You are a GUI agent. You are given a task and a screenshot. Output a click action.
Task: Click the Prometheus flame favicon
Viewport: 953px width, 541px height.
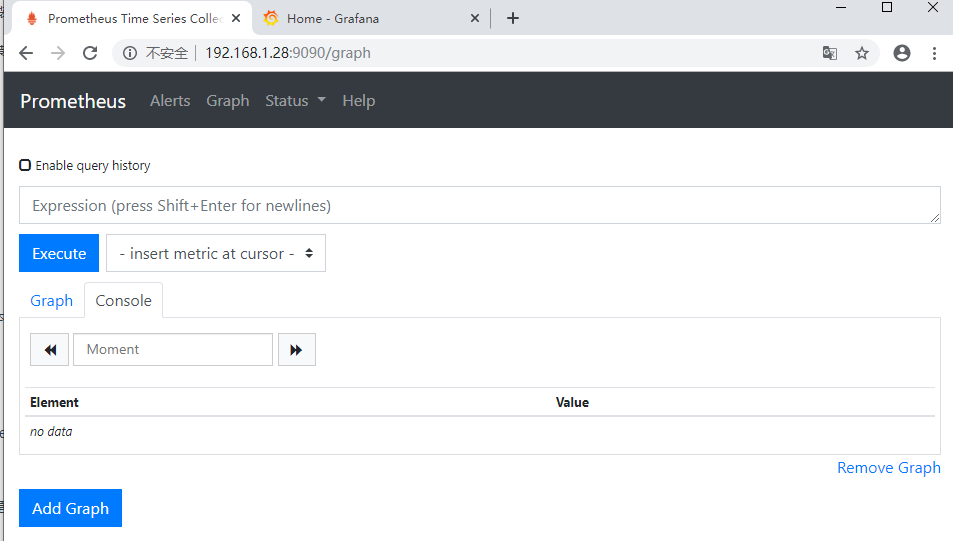click(32, 18)
